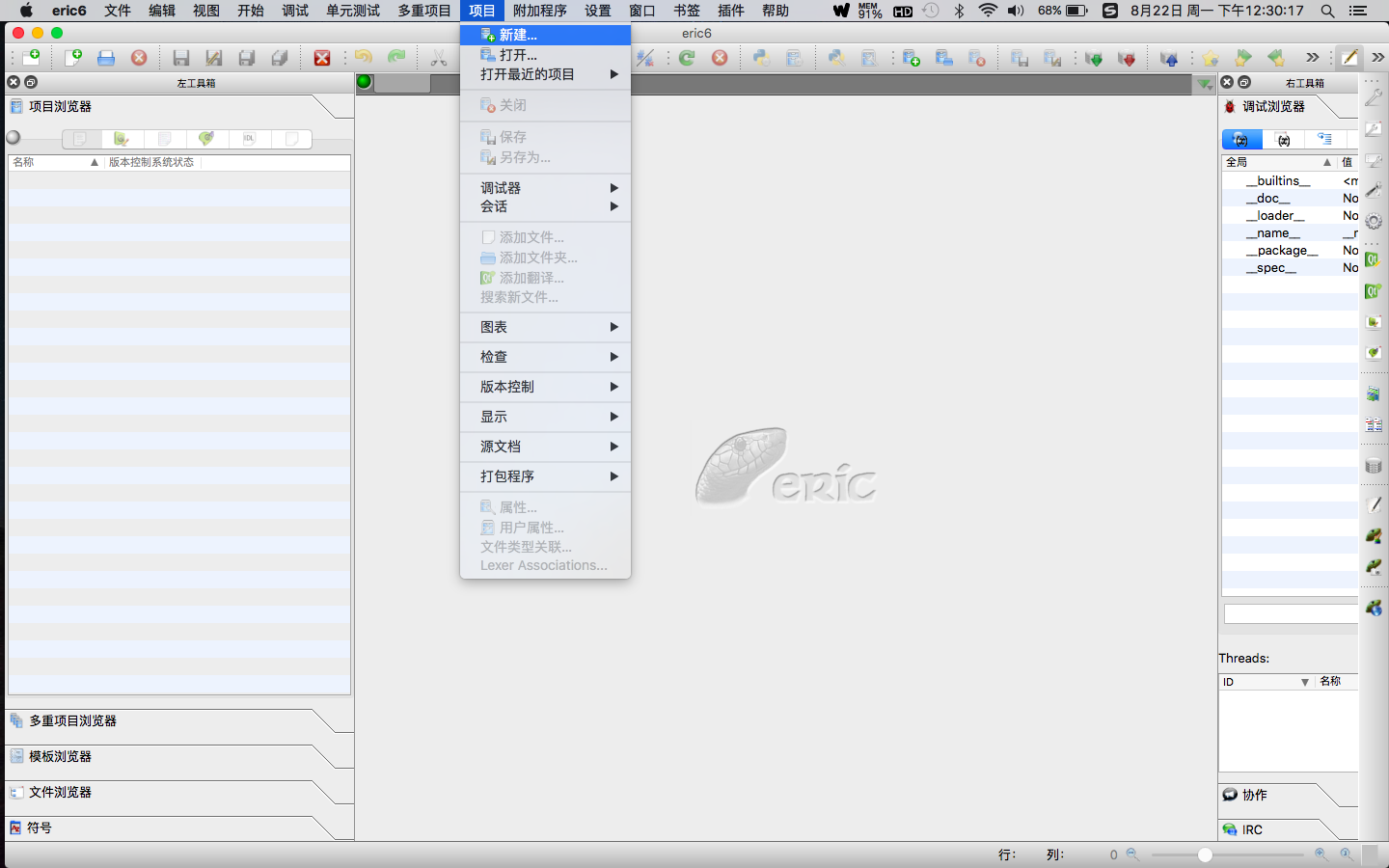Expand the 源文档 submenu
Viewport: 1389px width, 868px height.
coord(546,447)
